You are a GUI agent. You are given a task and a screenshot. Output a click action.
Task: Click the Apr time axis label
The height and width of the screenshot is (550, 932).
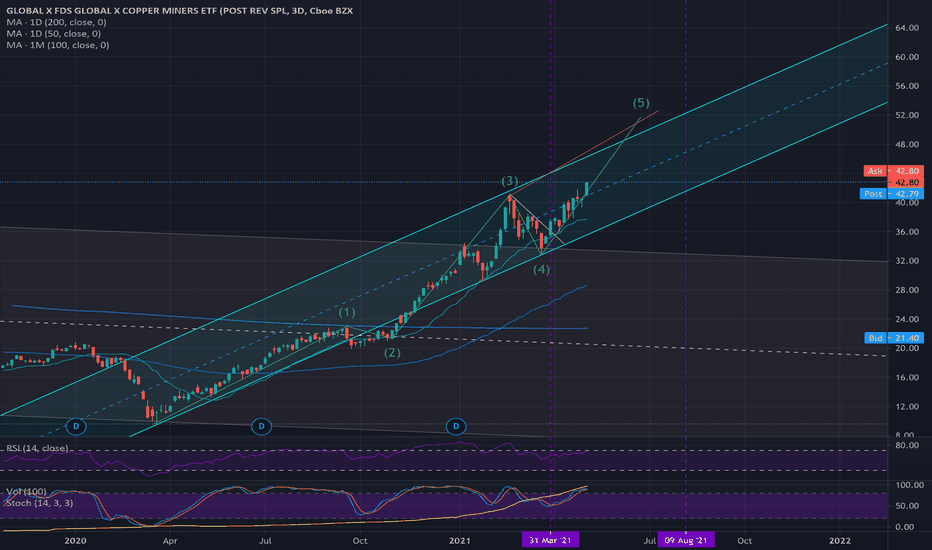tap(170, 540)
